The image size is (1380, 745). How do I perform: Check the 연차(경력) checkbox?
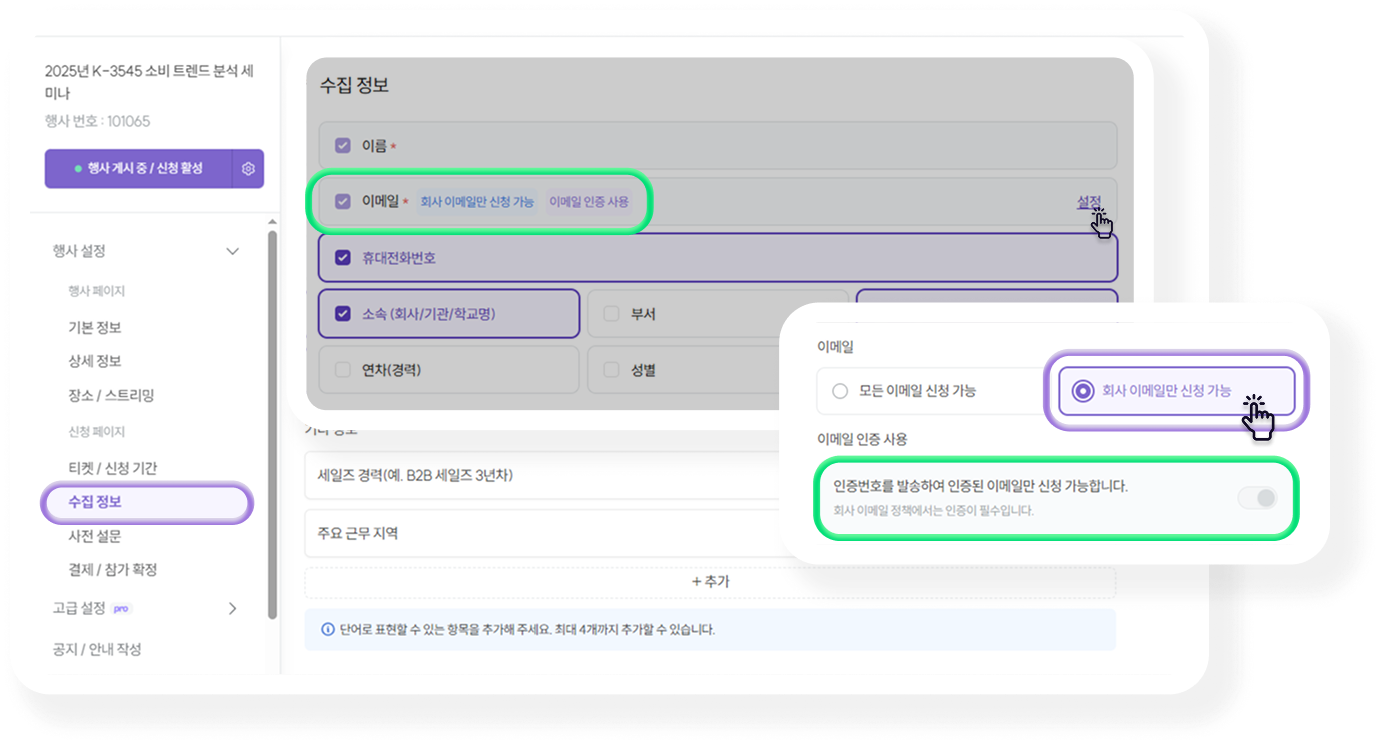[343, 370]
